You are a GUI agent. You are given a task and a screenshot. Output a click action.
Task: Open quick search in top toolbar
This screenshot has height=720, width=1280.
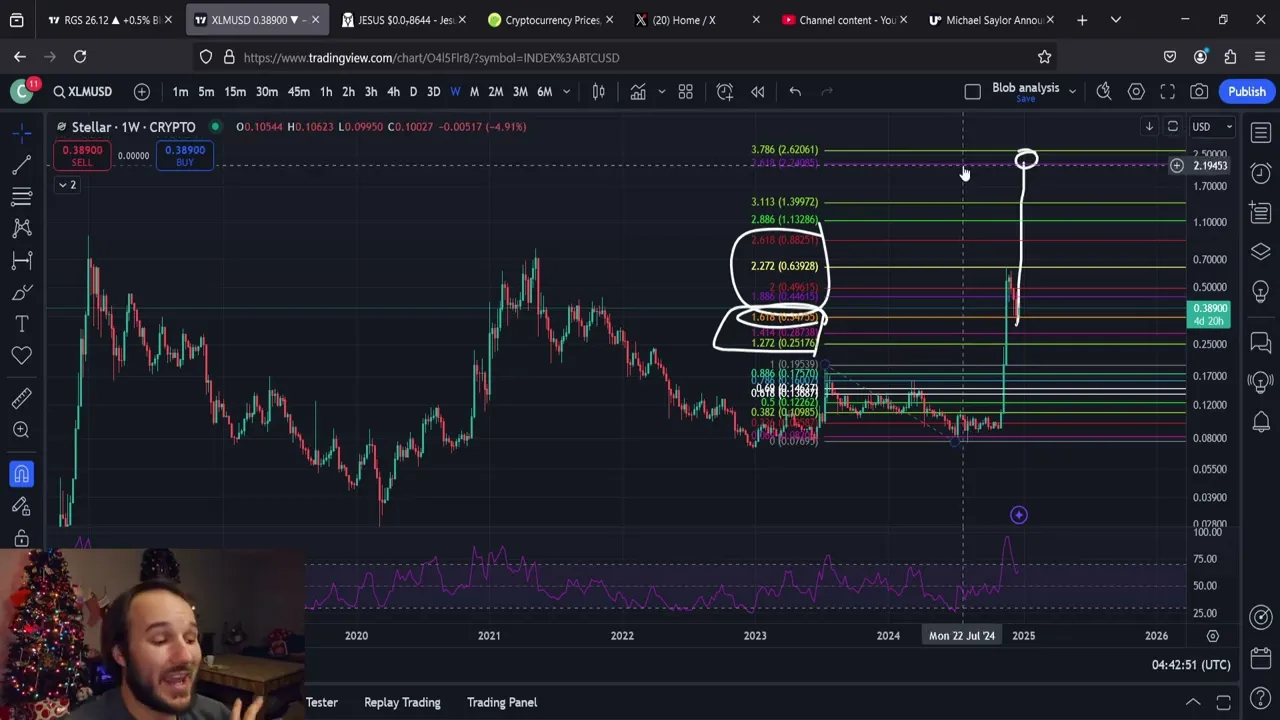1104,92
